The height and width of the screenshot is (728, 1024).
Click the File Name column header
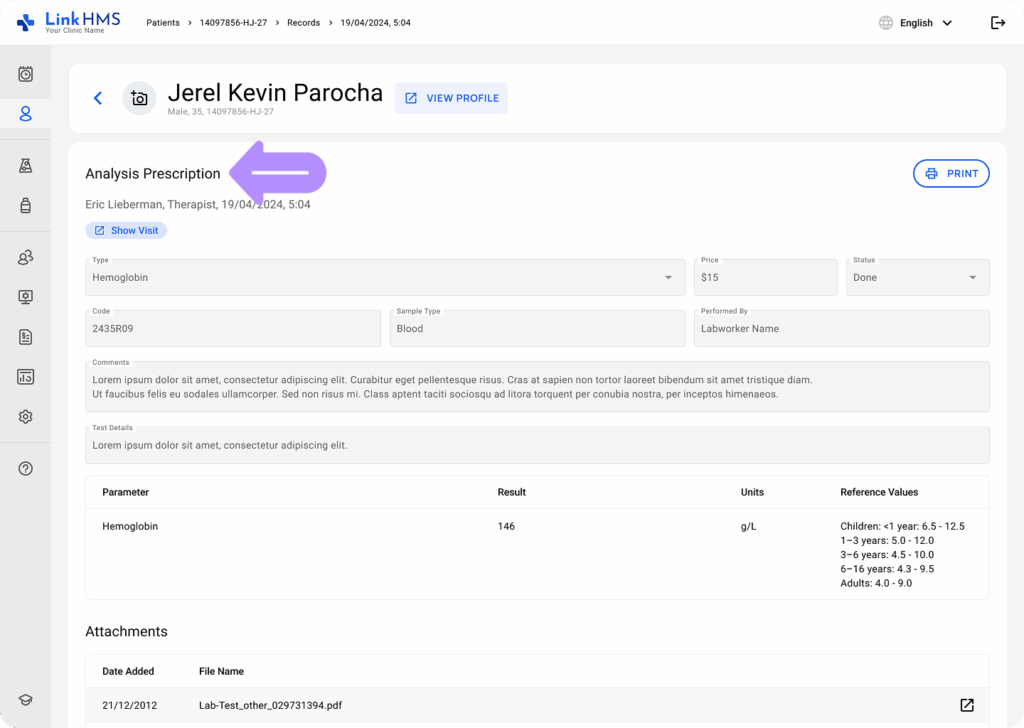221,671
